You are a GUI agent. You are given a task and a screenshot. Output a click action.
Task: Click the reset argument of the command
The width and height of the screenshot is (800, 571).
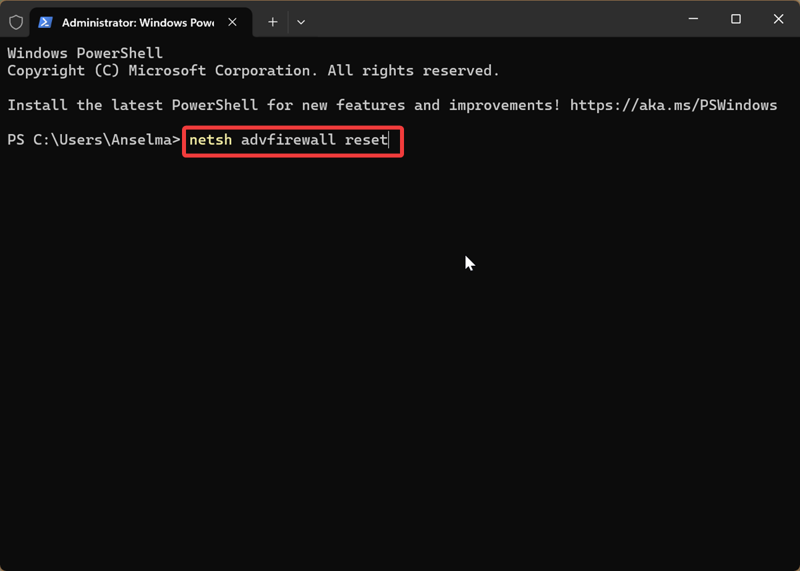pos(365,140)
